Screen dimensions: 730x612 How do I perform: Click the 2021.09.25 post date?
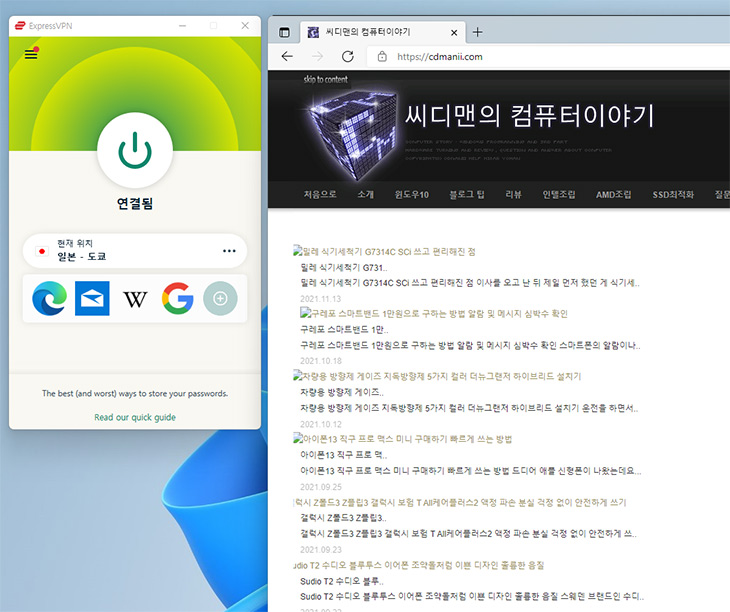coord(321,487)
